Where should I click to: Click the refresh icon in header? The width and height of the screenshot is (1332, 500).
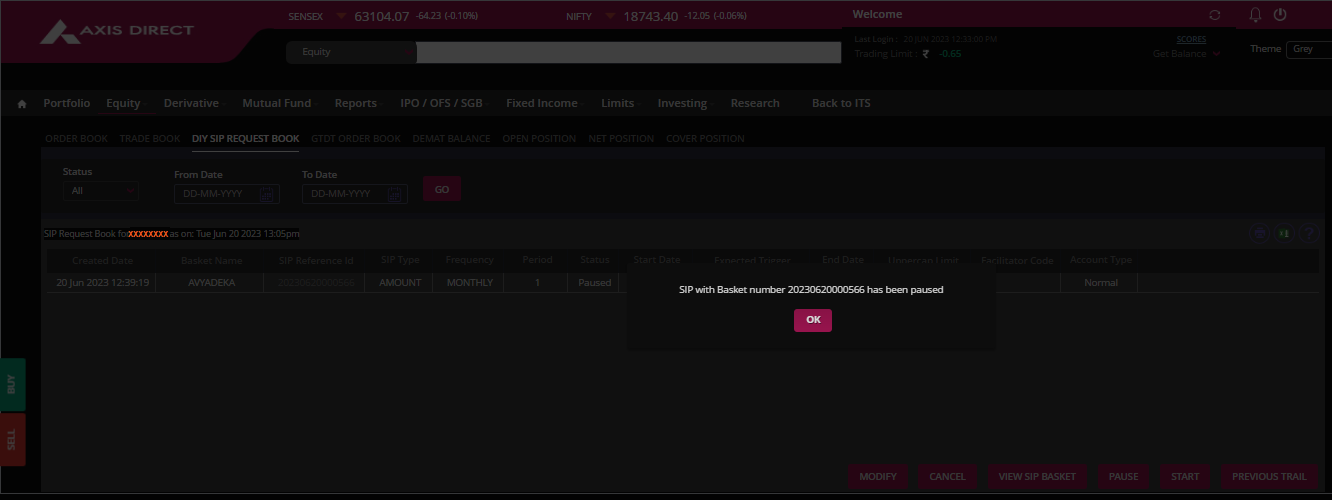(1214, 16)
